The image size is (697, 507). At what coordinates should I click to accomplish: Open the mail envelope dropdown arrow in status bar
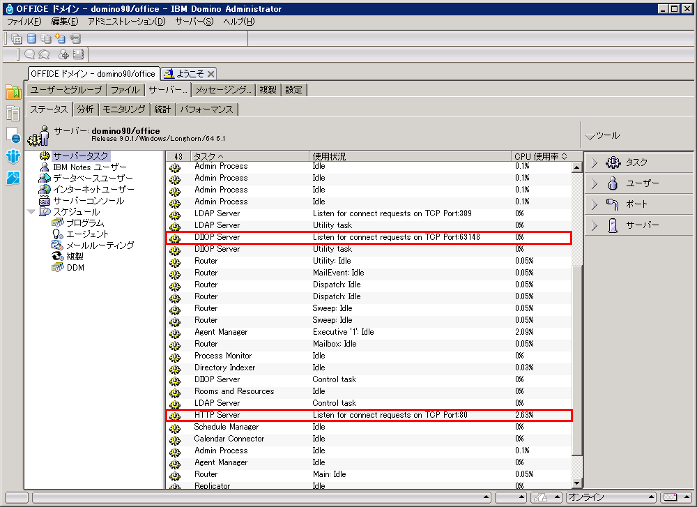click(687, 497)
